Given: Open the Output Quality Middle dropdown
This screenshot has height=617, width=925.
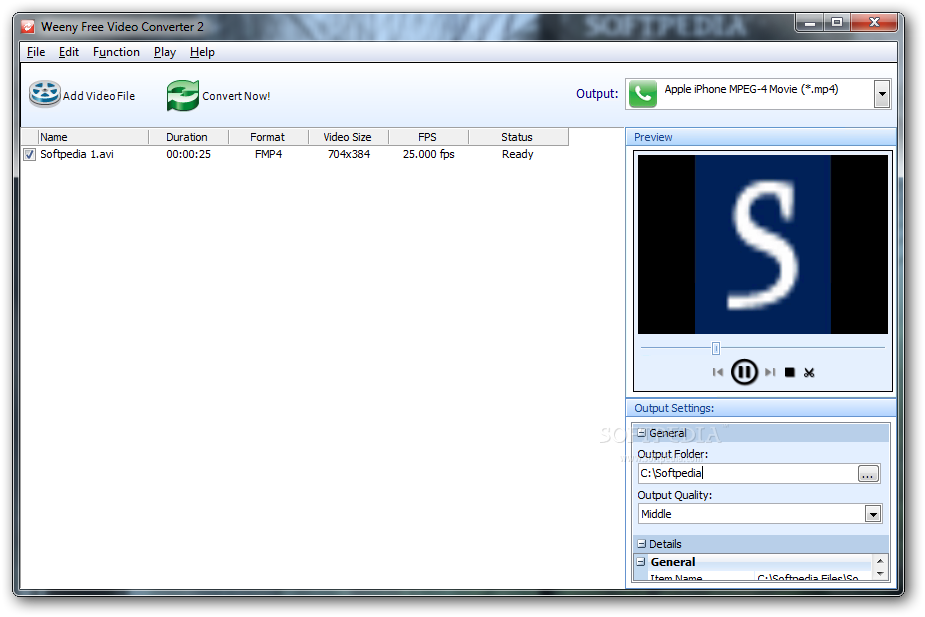Looking at the screenshot, I should (873, 514).
